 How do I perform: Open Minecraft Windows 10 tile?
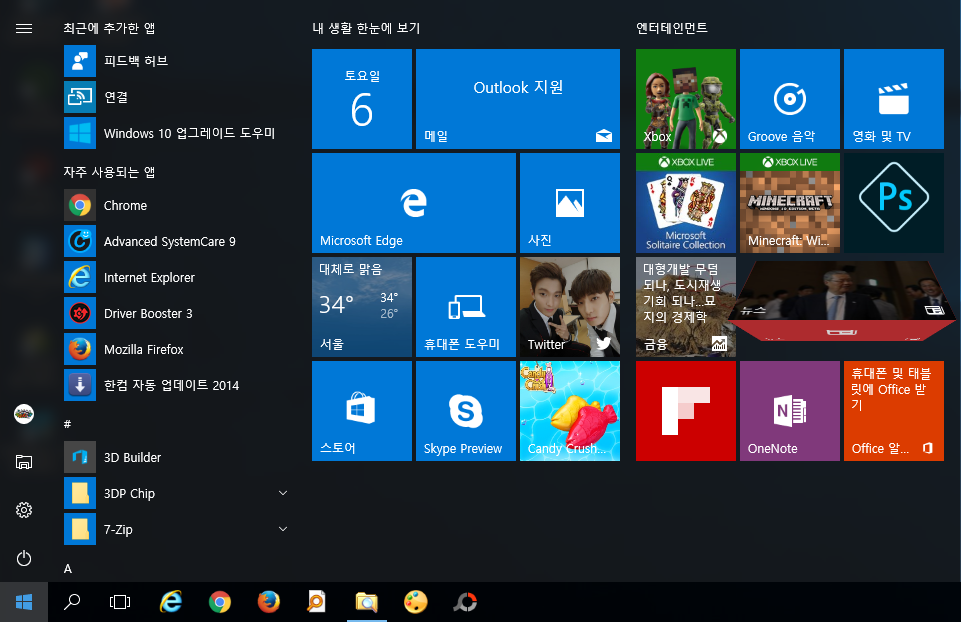point(789,202)
